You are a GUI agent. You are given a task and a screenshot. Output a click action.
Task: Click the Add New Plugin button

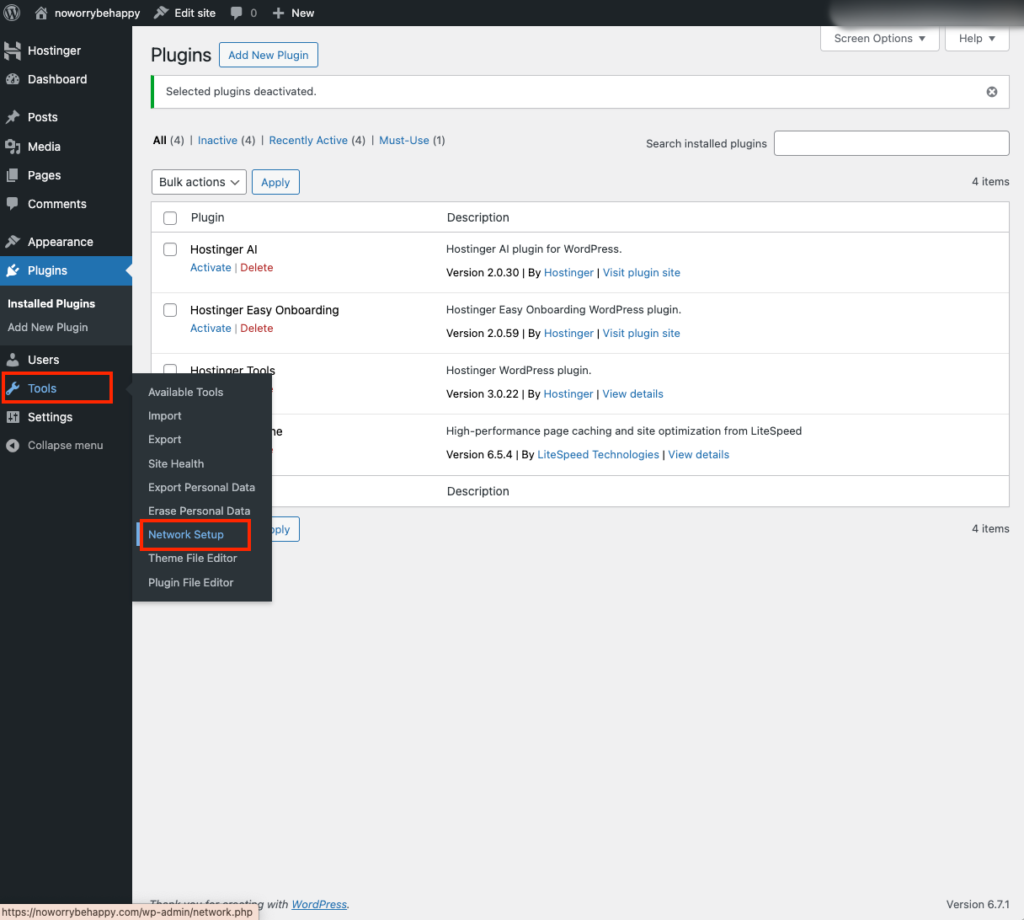pos(268,55)
